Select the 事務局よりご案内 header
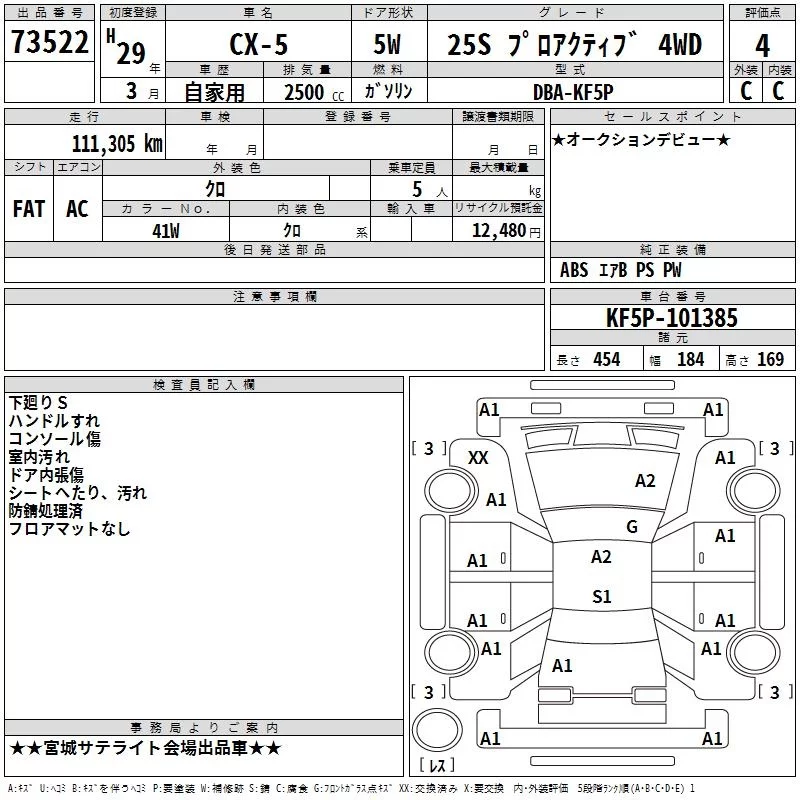The height and width of the screenshot is (800, 800). click(204, 728)
